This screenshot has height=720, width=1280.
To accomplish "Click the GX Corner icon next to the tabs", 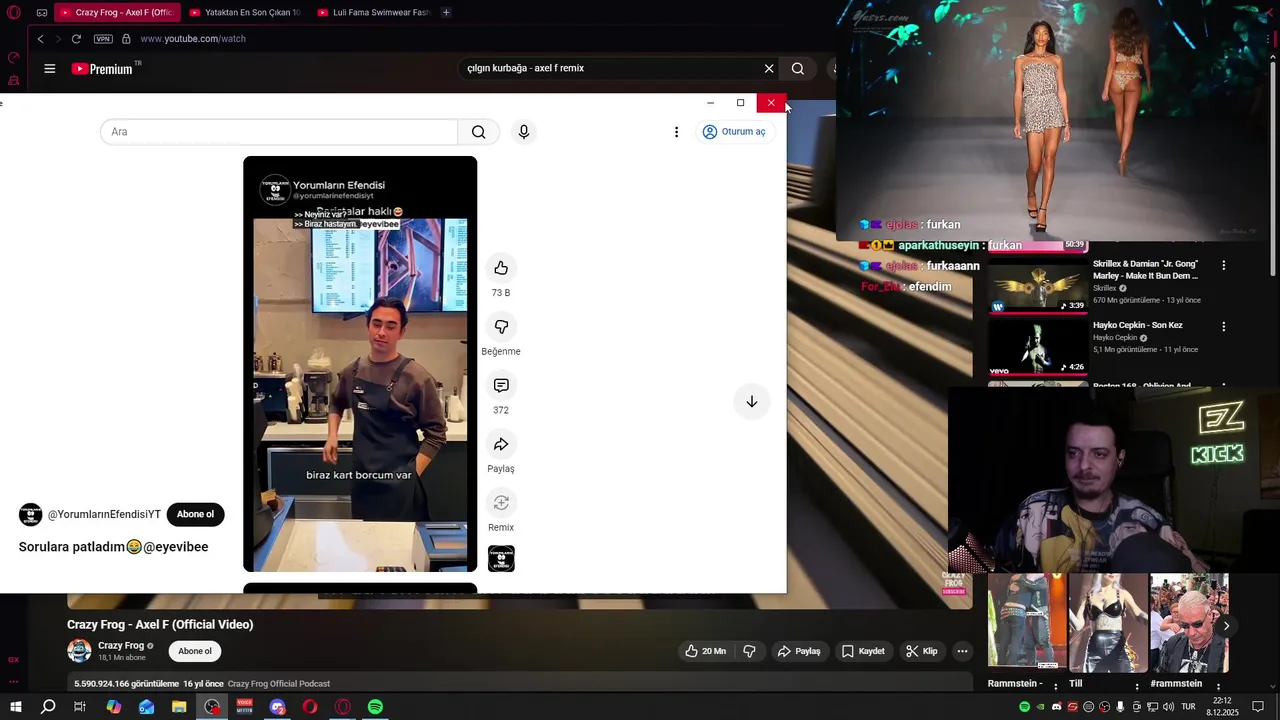I will 41,13.
